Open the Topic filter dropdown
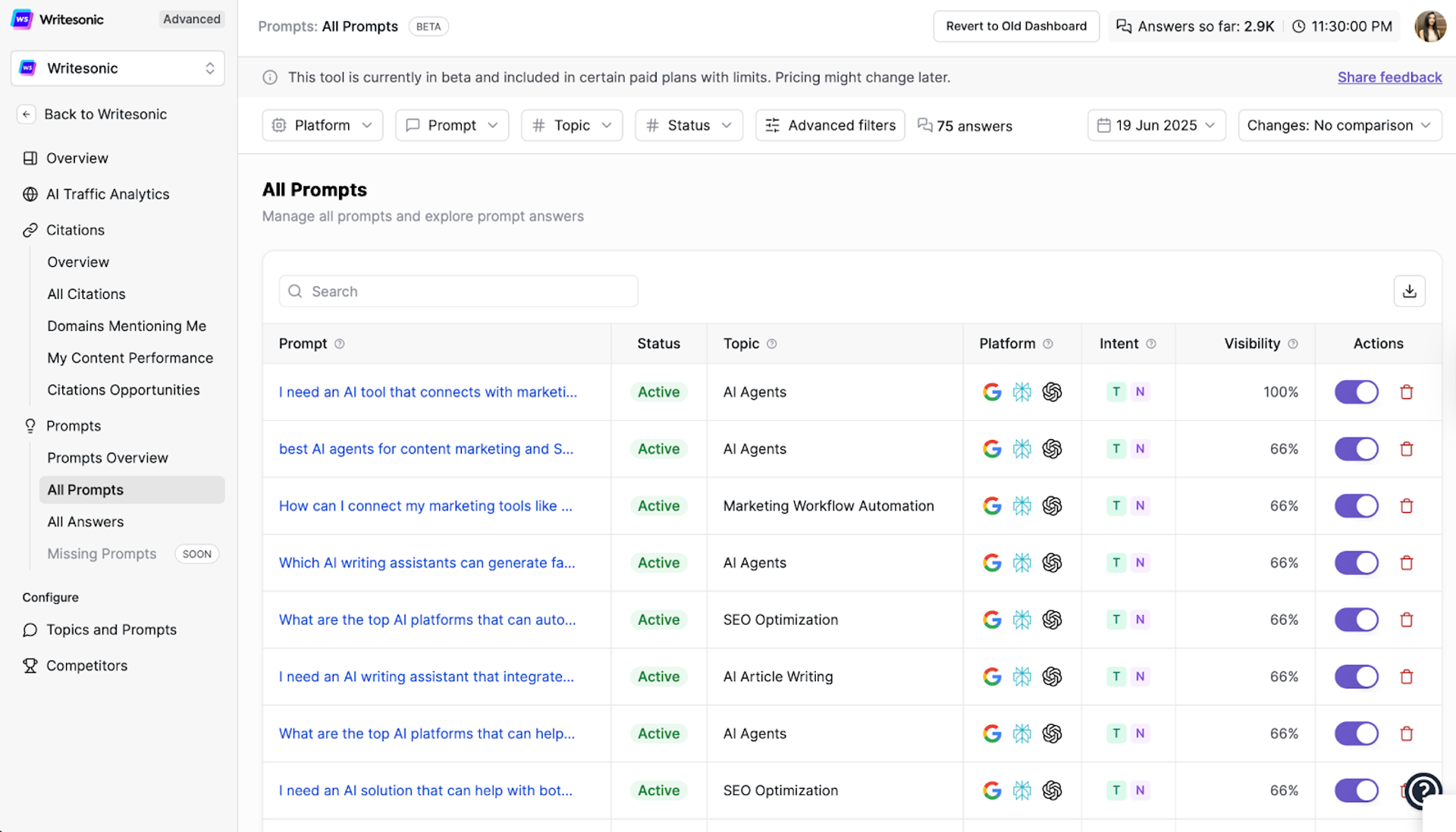 [x=572, y=125]
